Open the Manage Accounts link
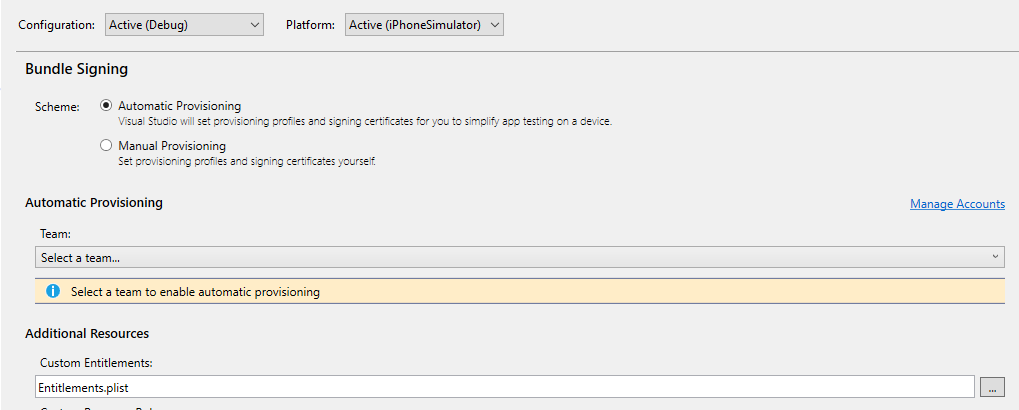This screenshot has height=410, width=1019. click(957, 204)
